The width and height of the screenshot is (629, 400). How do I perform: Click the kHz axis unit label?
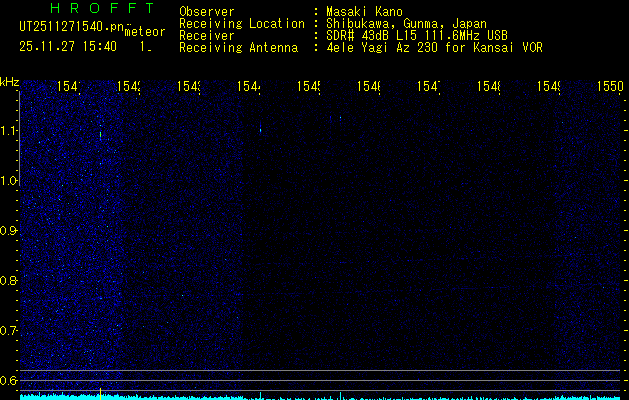click(x=10, y=82)
